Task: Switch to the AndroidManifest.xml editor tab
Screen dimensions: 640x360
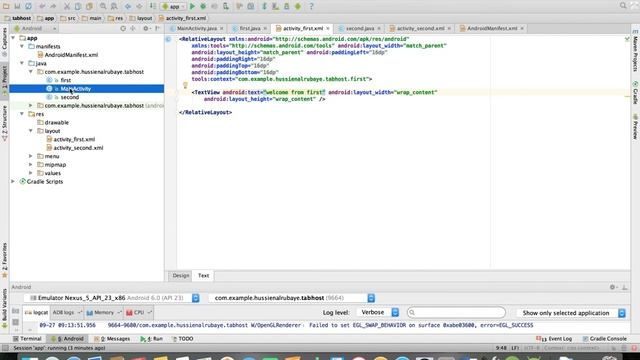Action: (492, 29)
